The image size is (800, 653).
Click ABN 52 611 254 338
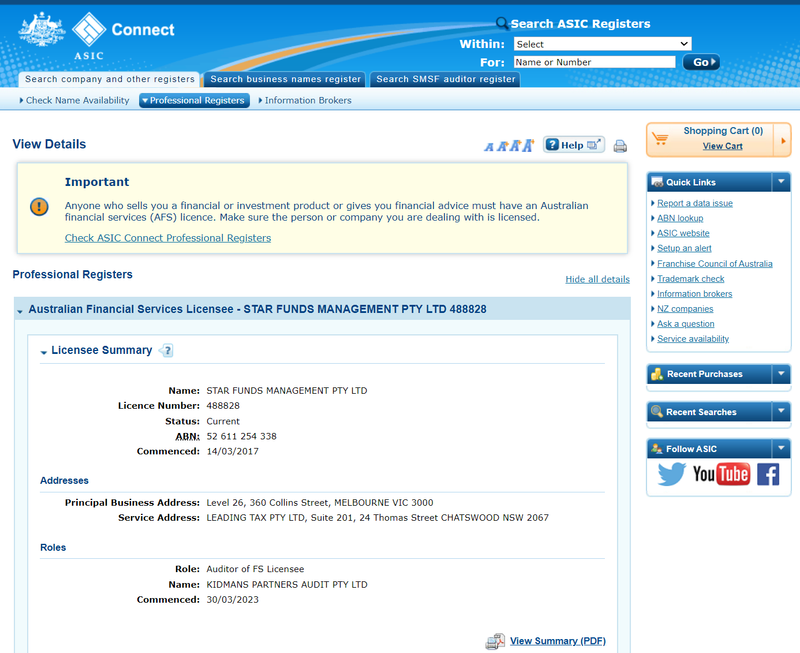(241, 437)
